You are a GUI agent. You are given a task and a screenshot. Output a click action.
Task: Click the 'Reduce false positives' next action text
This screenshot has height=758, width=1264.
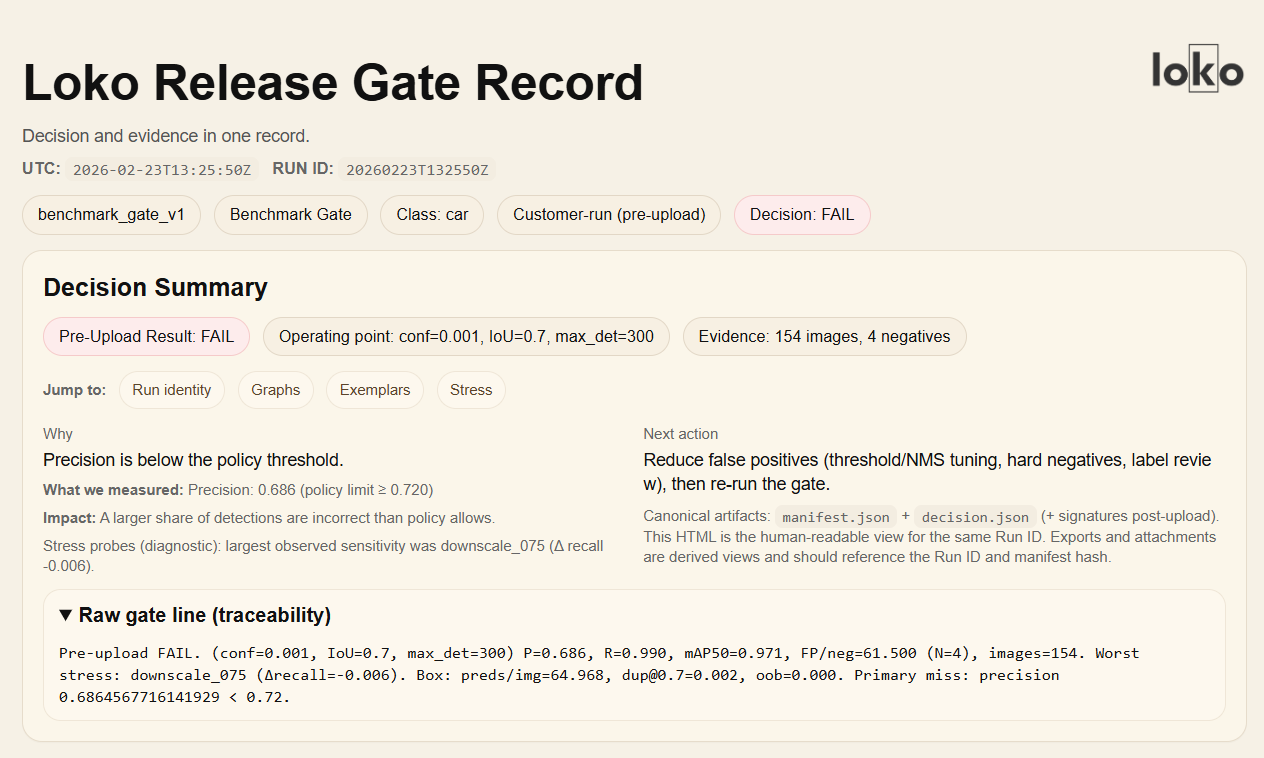pos(927,472)
